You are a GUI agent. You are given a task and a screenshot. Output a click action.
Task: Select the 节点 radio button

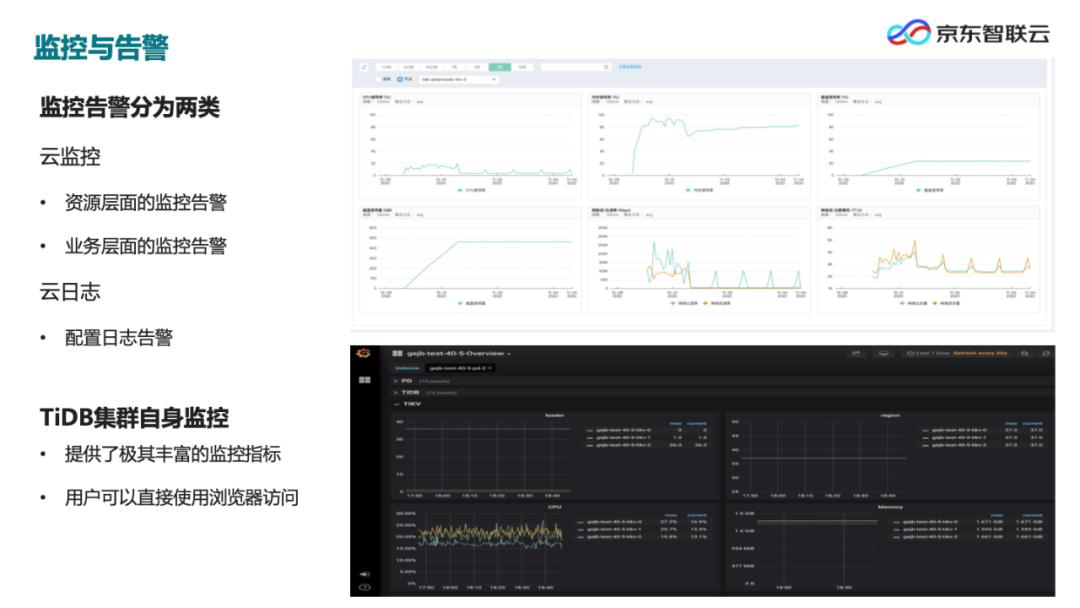click(x=399, y=79)
